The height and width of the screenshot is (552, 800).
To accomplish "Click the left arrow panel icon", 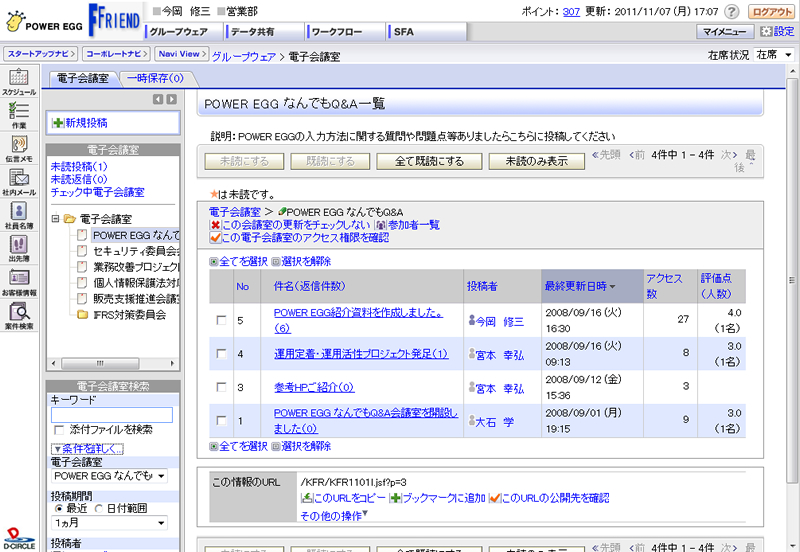I will 158,99.
